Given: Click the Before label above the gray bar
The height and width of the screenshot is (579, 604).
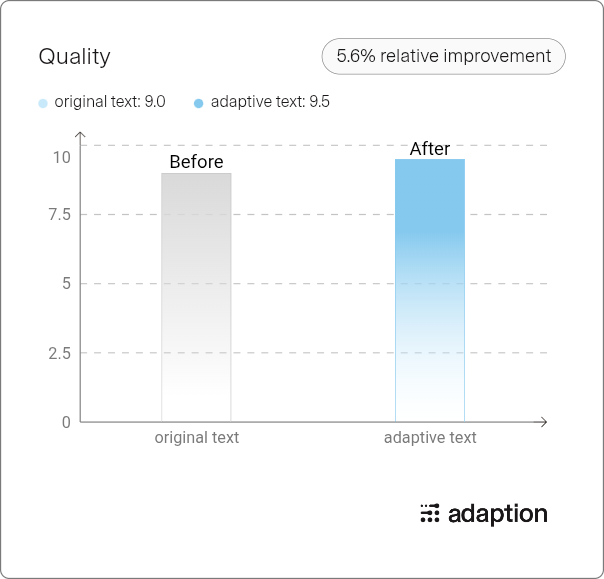Looking at the screenshot, I should [196, 161].
